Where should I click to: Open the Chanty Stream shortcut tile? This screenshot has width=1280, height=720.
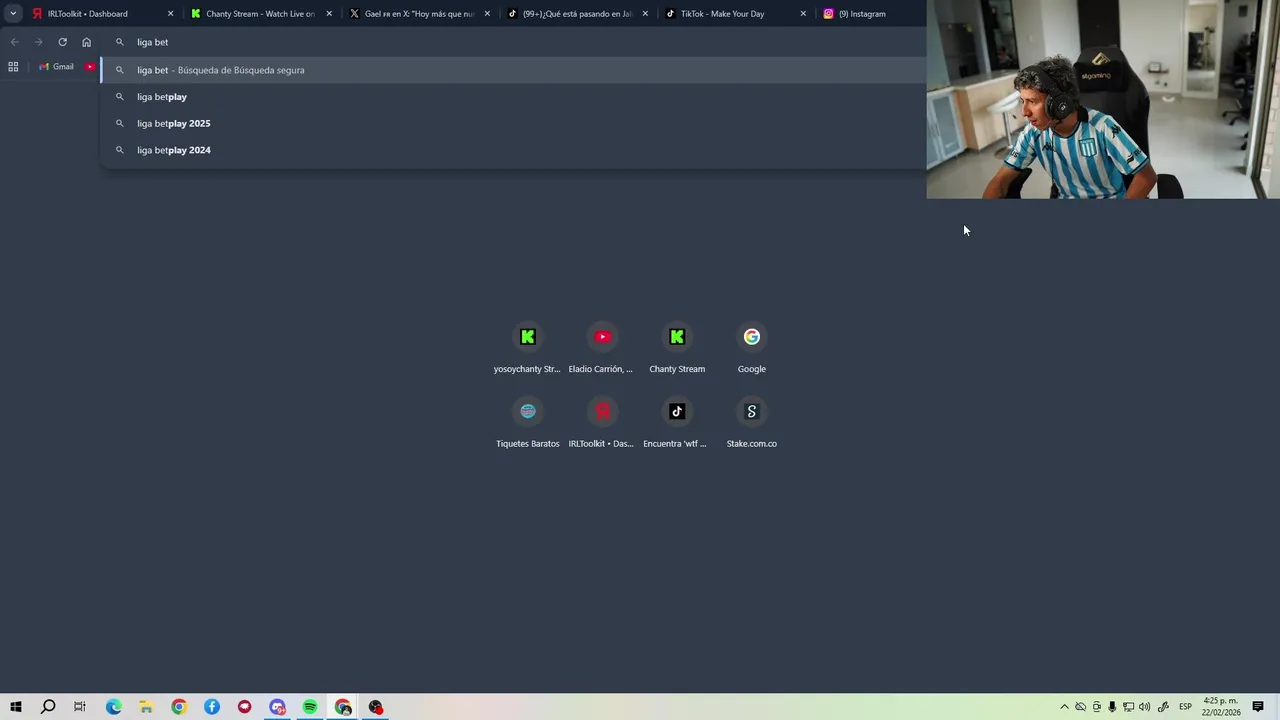(x=677, y=348)
